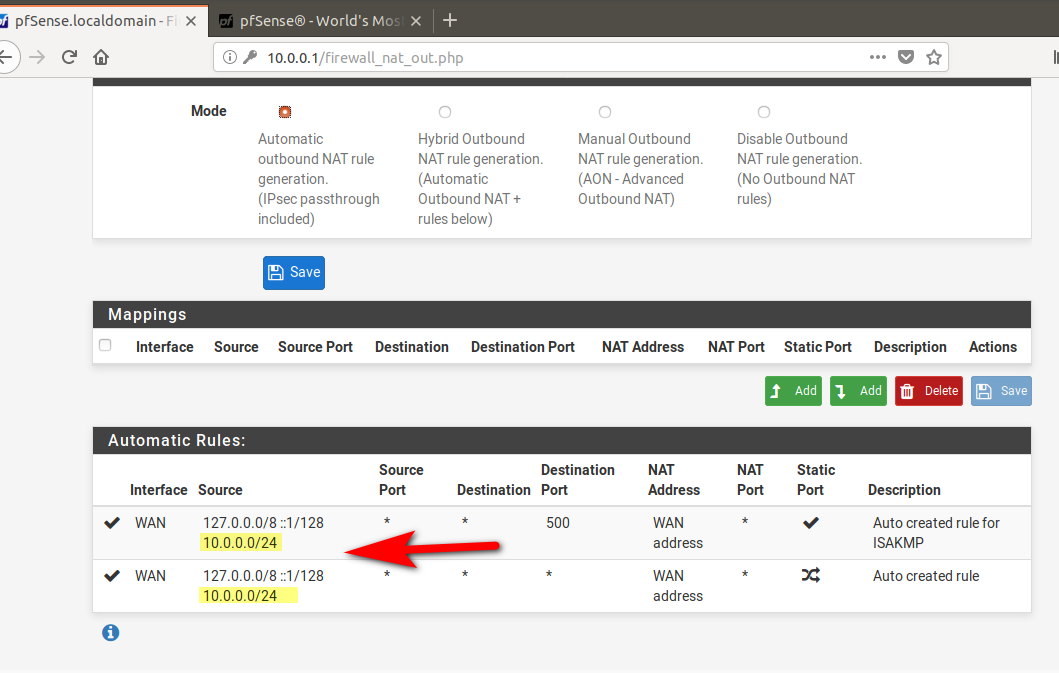Bookmark this page with star icon
Image resolution: width=1059 pixels, height=673 pixels.
[x=933, y=57]
